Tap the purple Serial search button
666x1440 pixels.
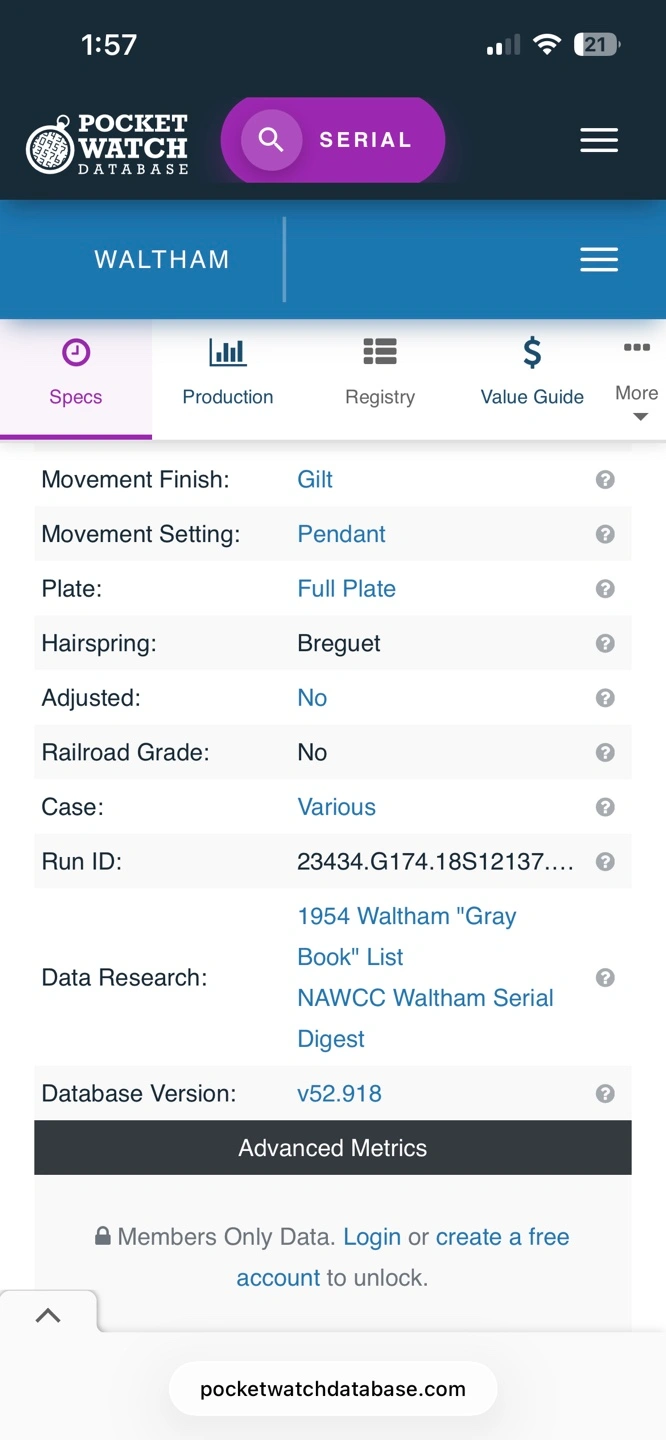pos(333,140)
